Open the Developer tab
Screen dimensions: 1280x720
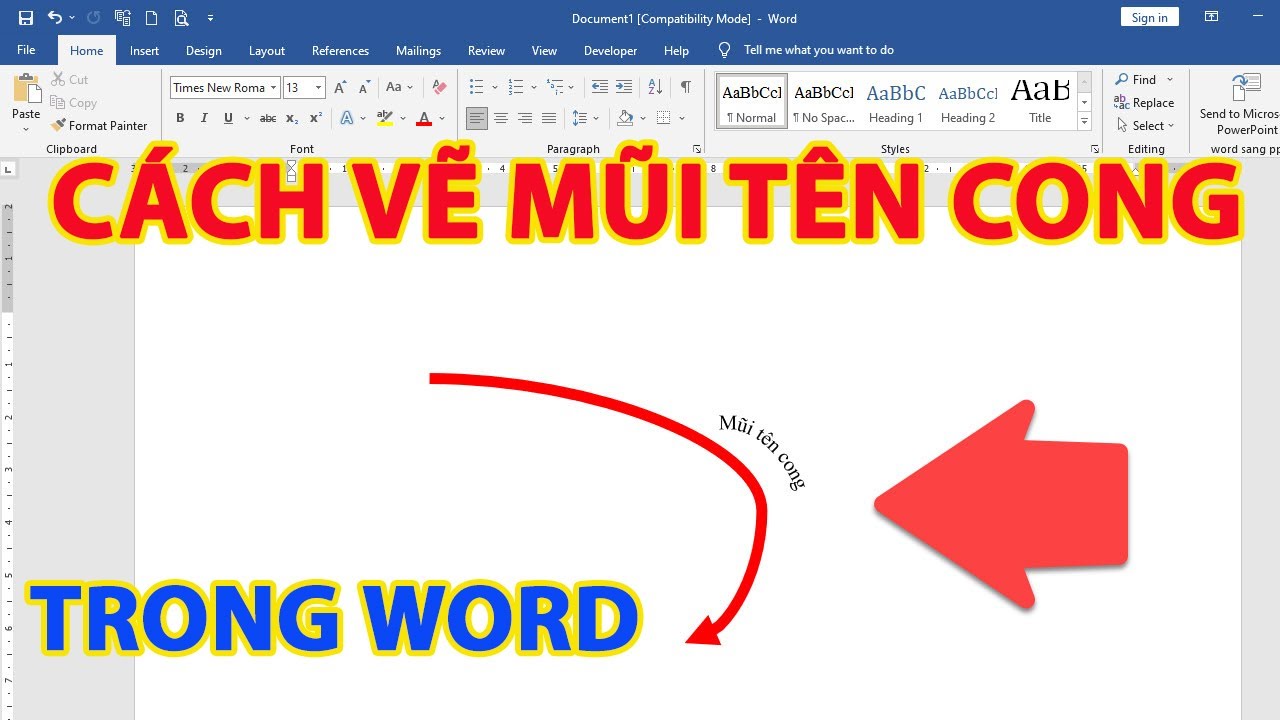coord(610,50)
